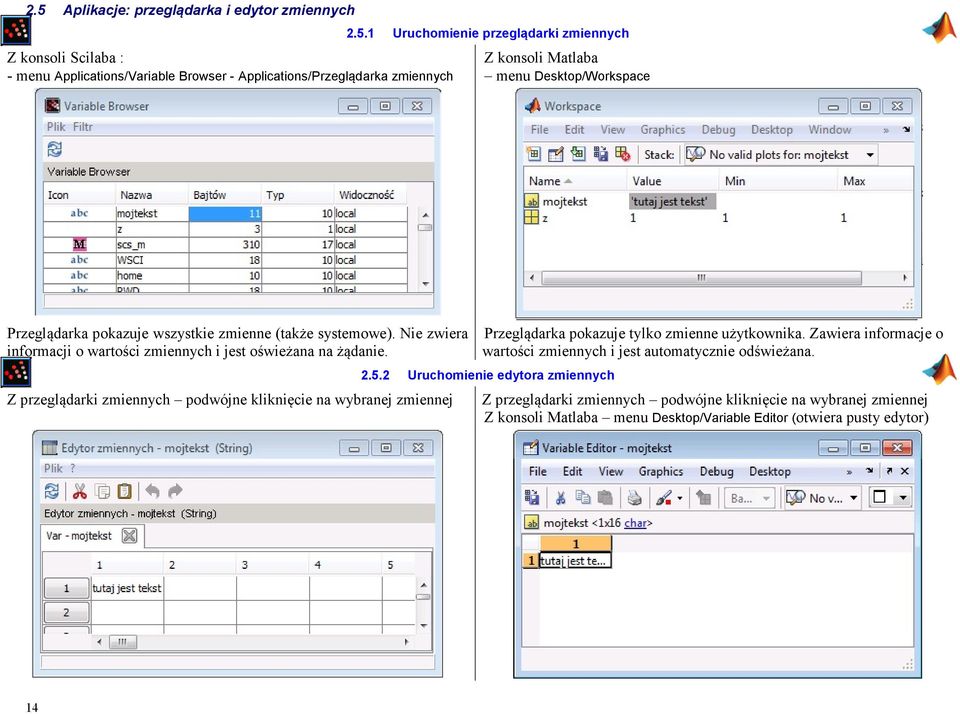Click redo arrow in Edytor zmiennych toolbar
The width and height of the screenshot is (960, 714).
point(175,491)
